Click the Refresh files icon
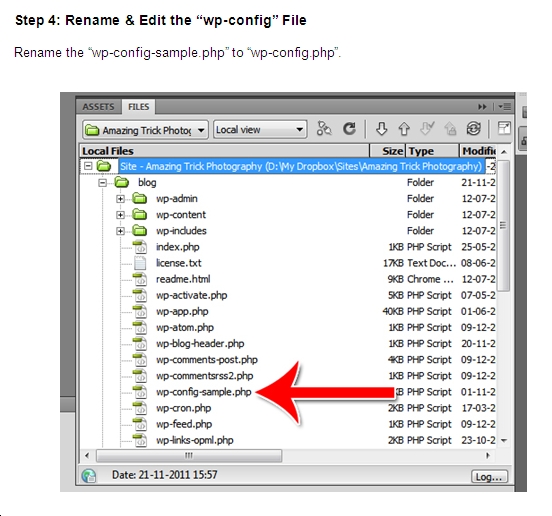 (x=349, y=129)
